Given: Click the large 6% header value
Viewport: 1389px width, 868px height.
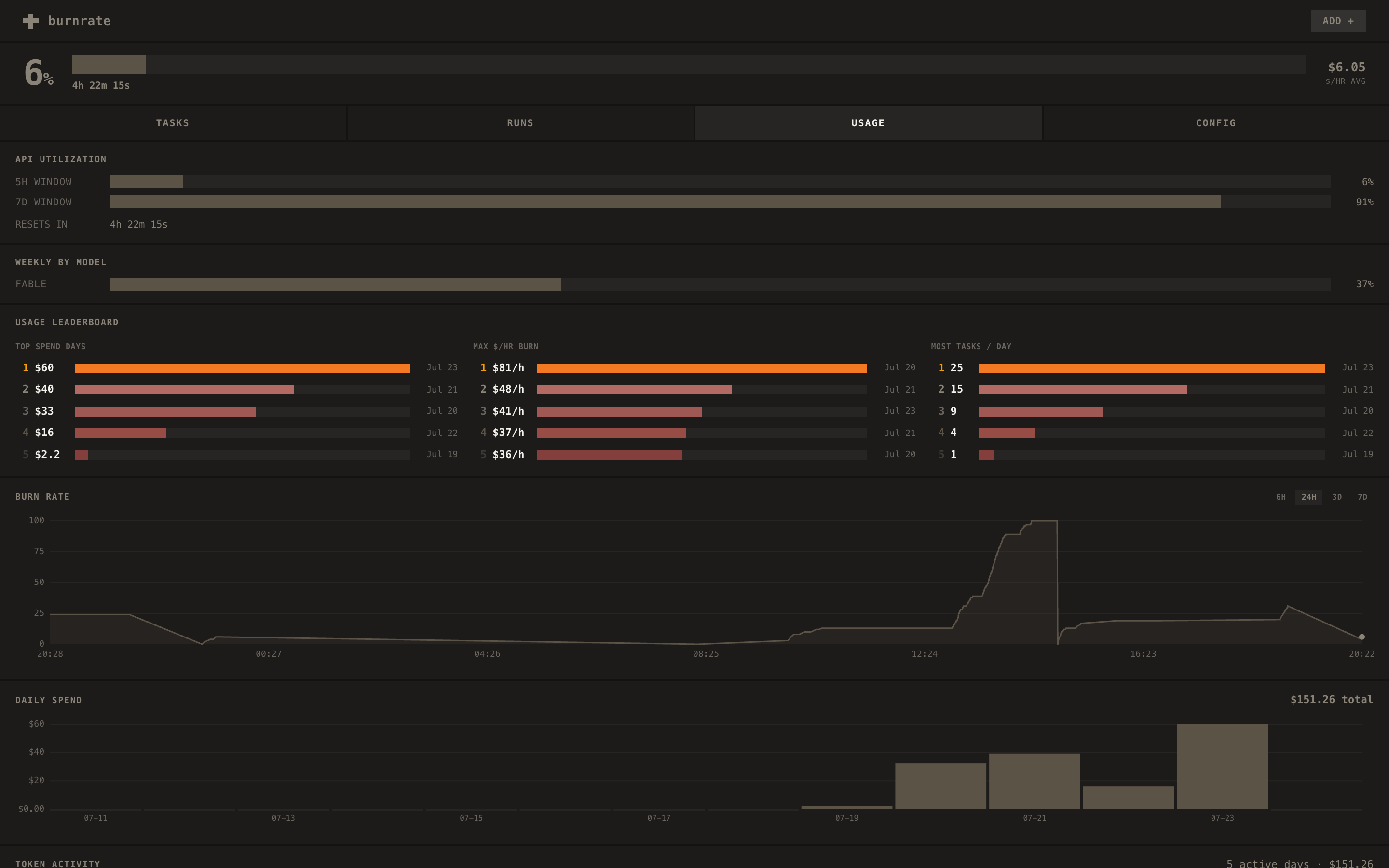Looking at the screenshot, I should (39, 73).
